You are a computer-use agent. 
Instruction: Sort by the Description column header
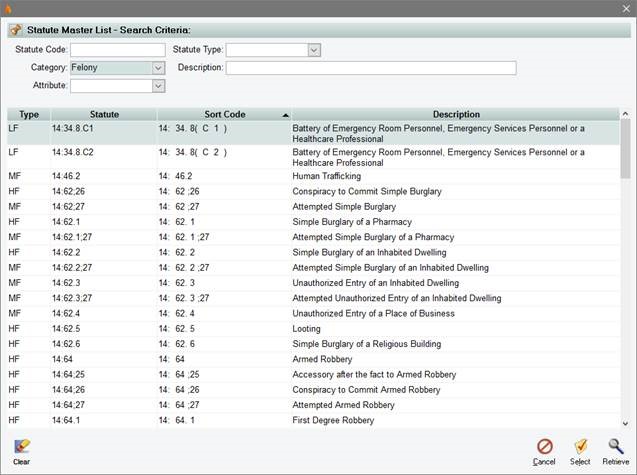point(455,115)
